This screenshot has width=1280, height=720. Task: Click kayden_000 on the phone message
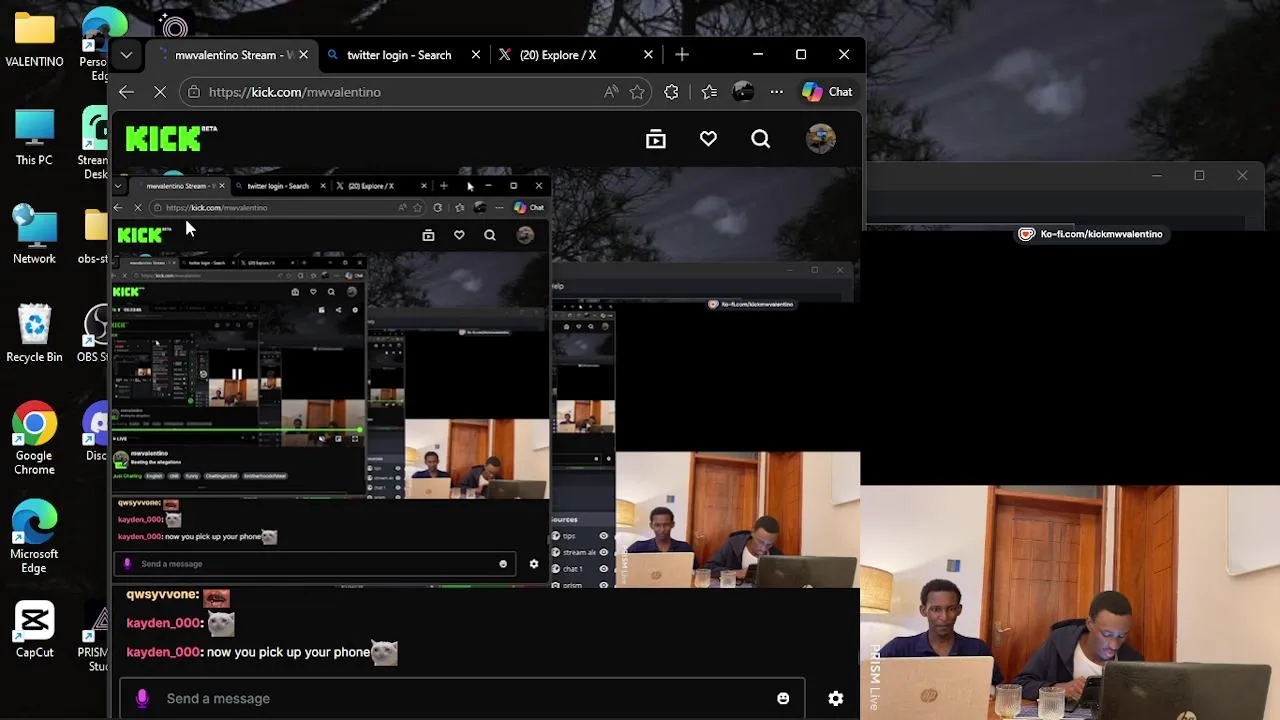(x=164, y=652)
